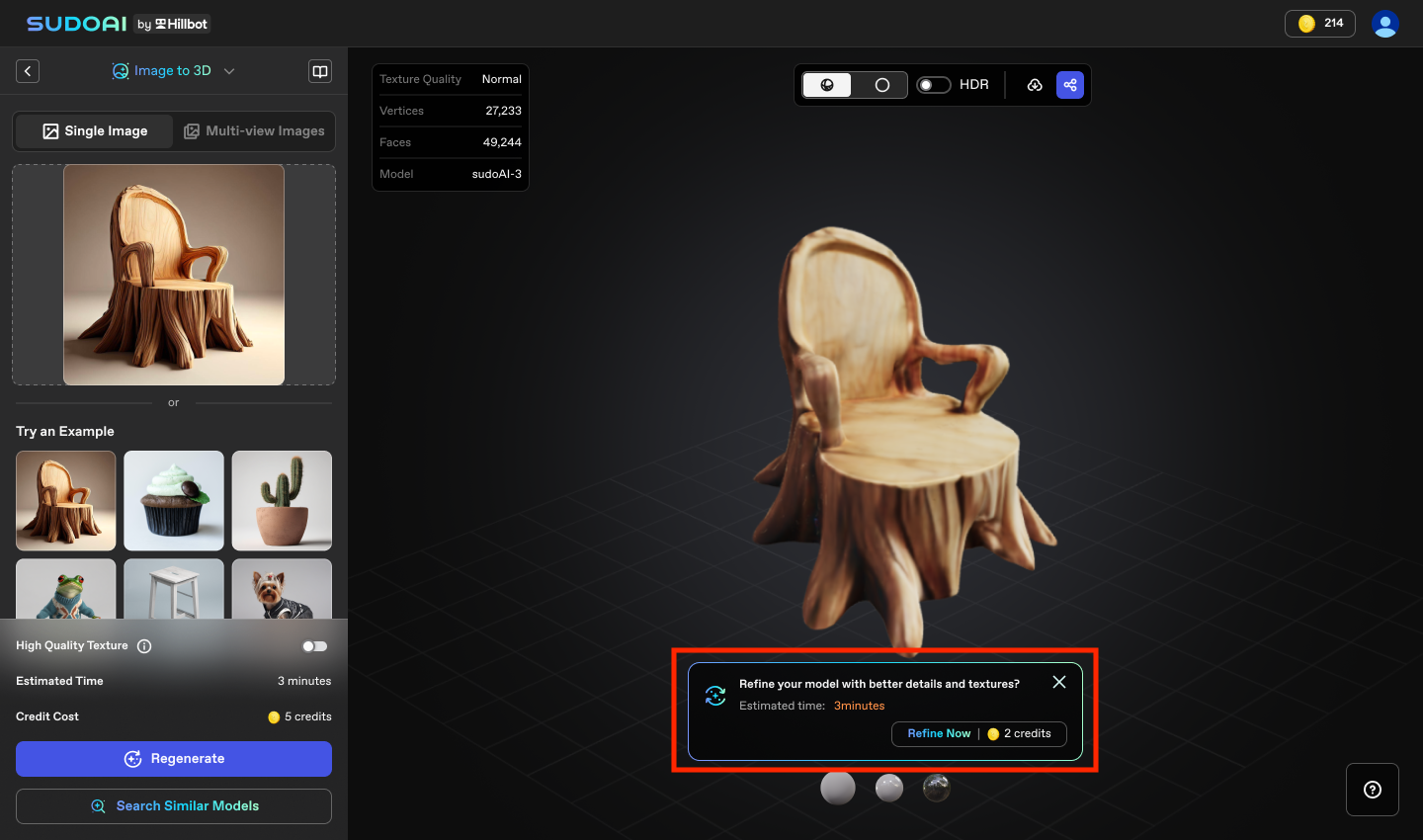Click the '3minutes' estimated time text in prompt
The height and width of the screenshot is (840, 1423).
860,706
